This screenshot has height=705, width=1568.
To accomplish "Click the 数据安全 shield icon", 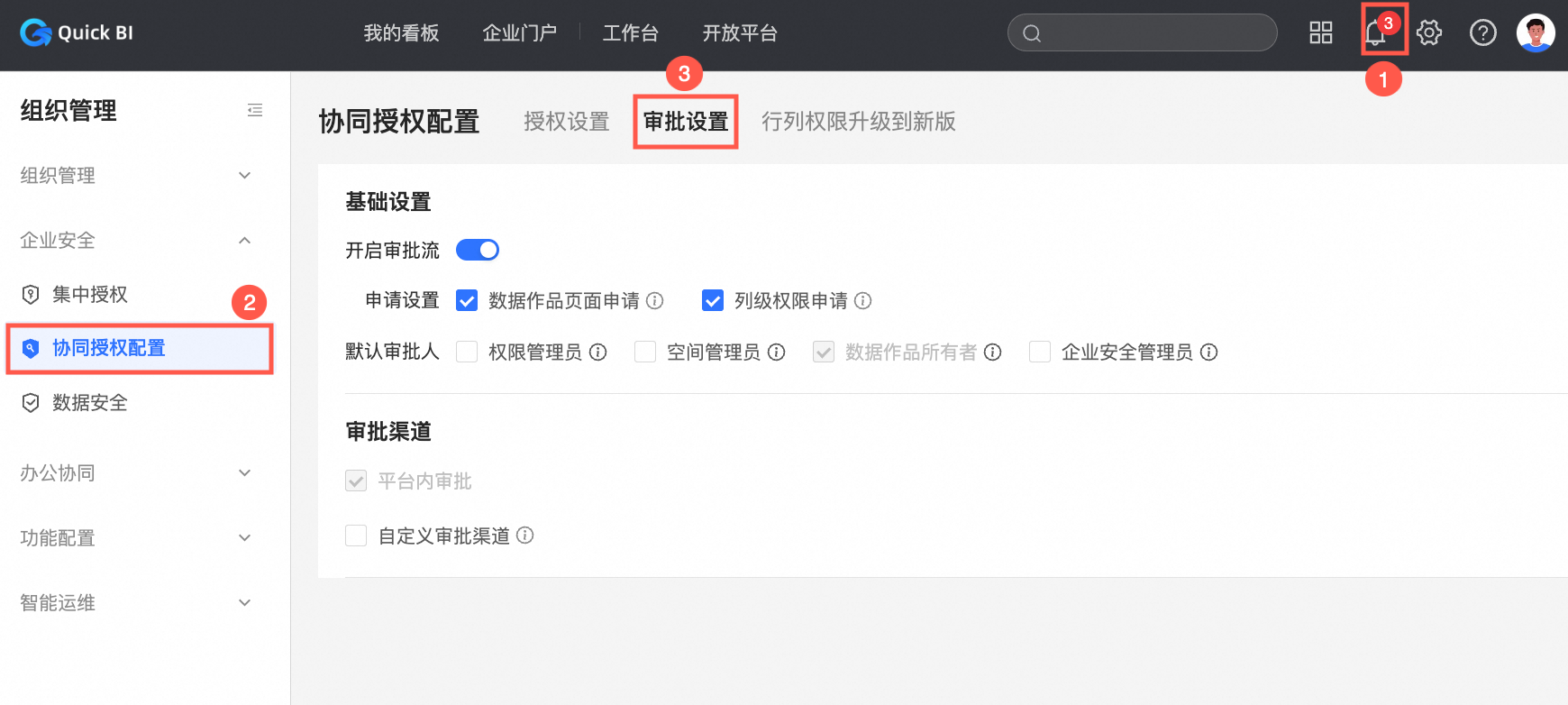I will (31, 403).
